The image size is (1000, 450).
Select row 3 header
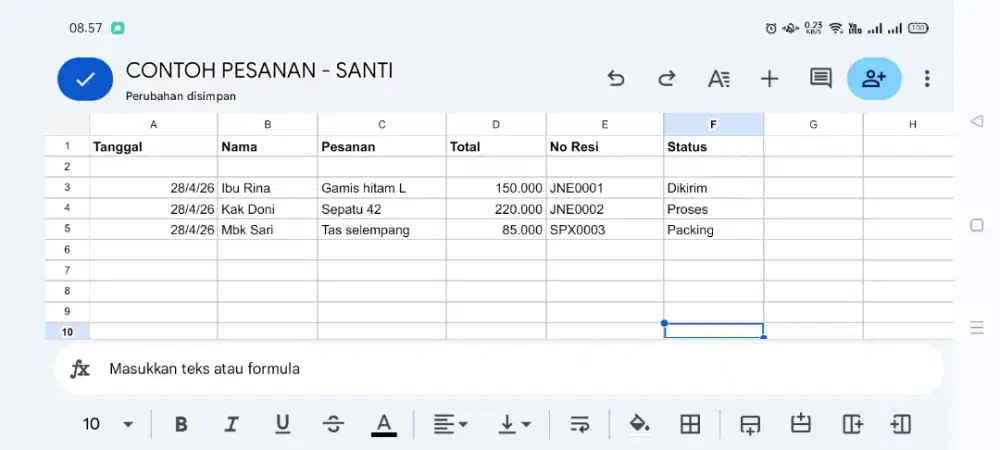click(x=67, y=188)
